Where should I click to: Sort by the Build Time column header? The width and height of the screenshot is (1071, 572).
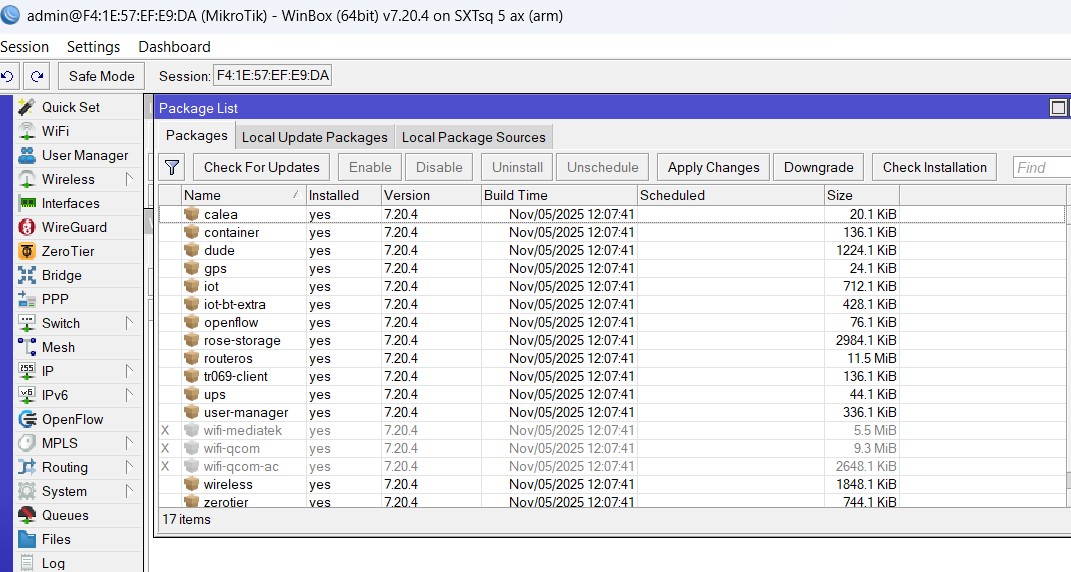coord(559,195)
